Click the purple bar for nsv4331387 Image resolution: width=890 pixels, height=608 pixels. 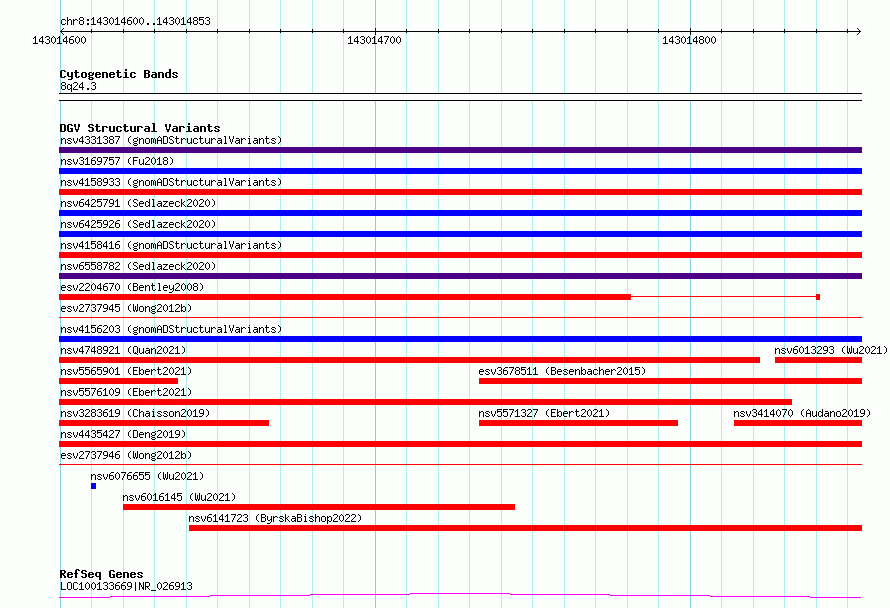460,150
